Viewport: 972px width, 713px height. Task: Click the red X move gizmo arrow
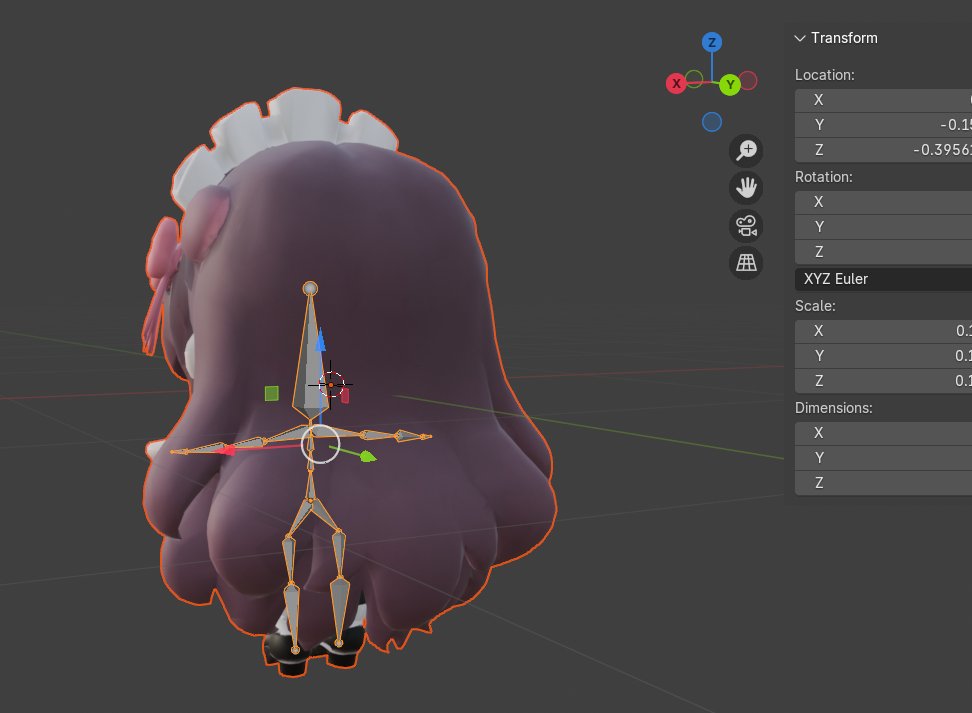click(x=226, y=450)
